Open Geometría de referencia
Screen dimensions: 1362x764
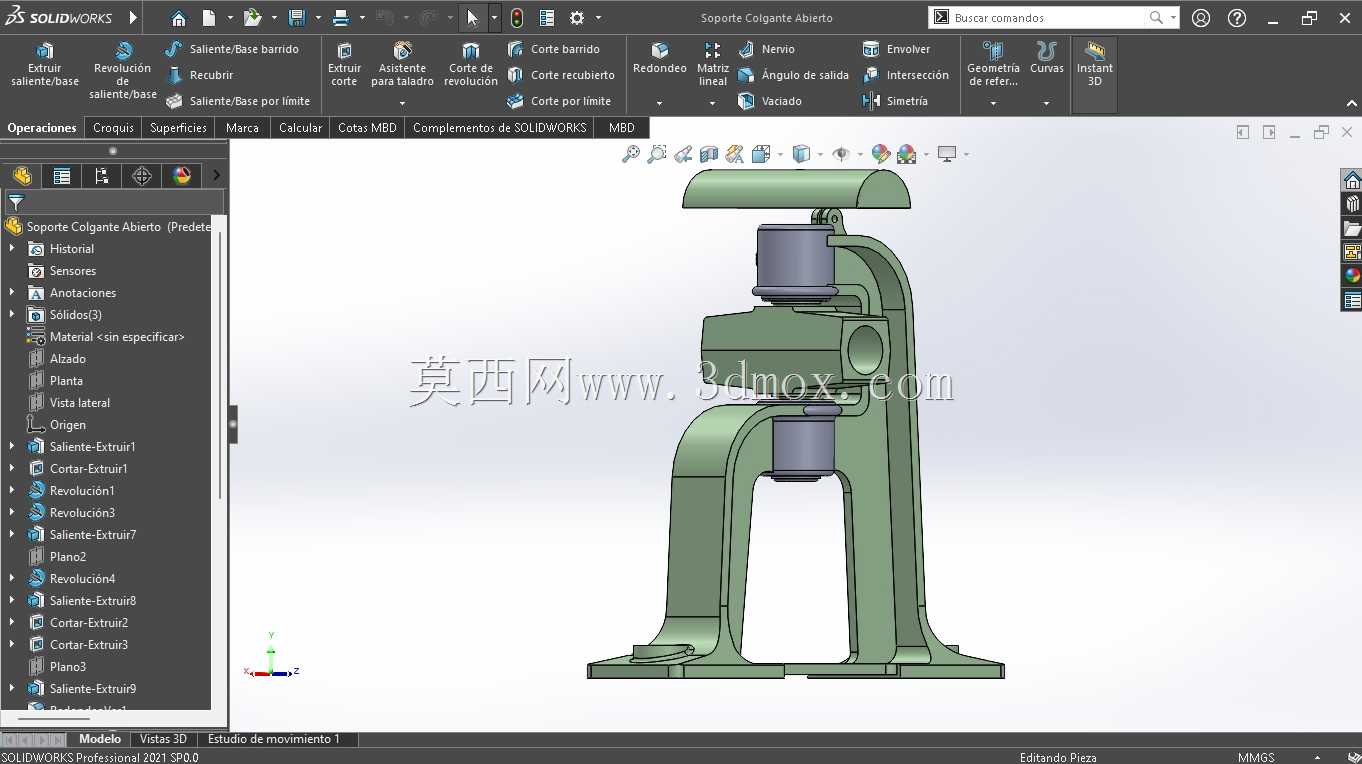click(993, 65)
